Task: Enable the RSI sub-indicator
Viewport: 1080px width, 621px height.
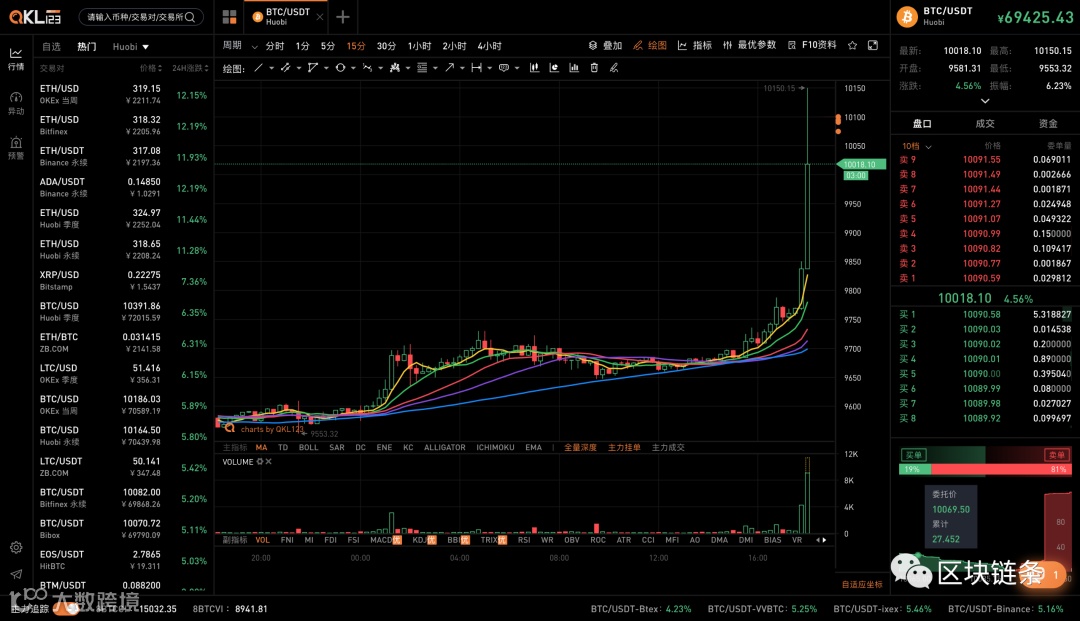Action: pyautogui.click(x=524, y=540)
